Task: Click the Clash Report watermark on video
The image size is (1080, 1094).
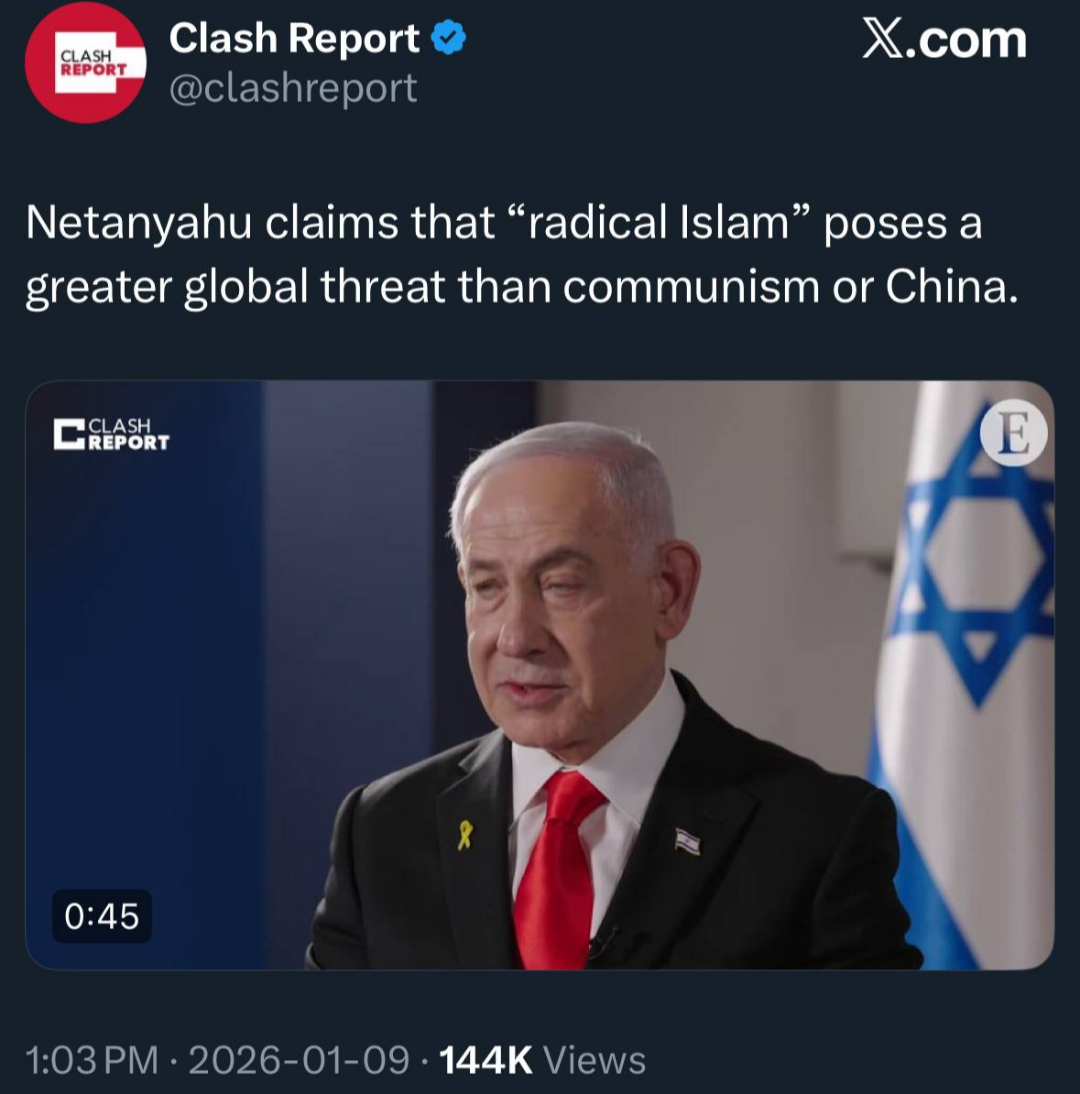Action: pos(112,434)
